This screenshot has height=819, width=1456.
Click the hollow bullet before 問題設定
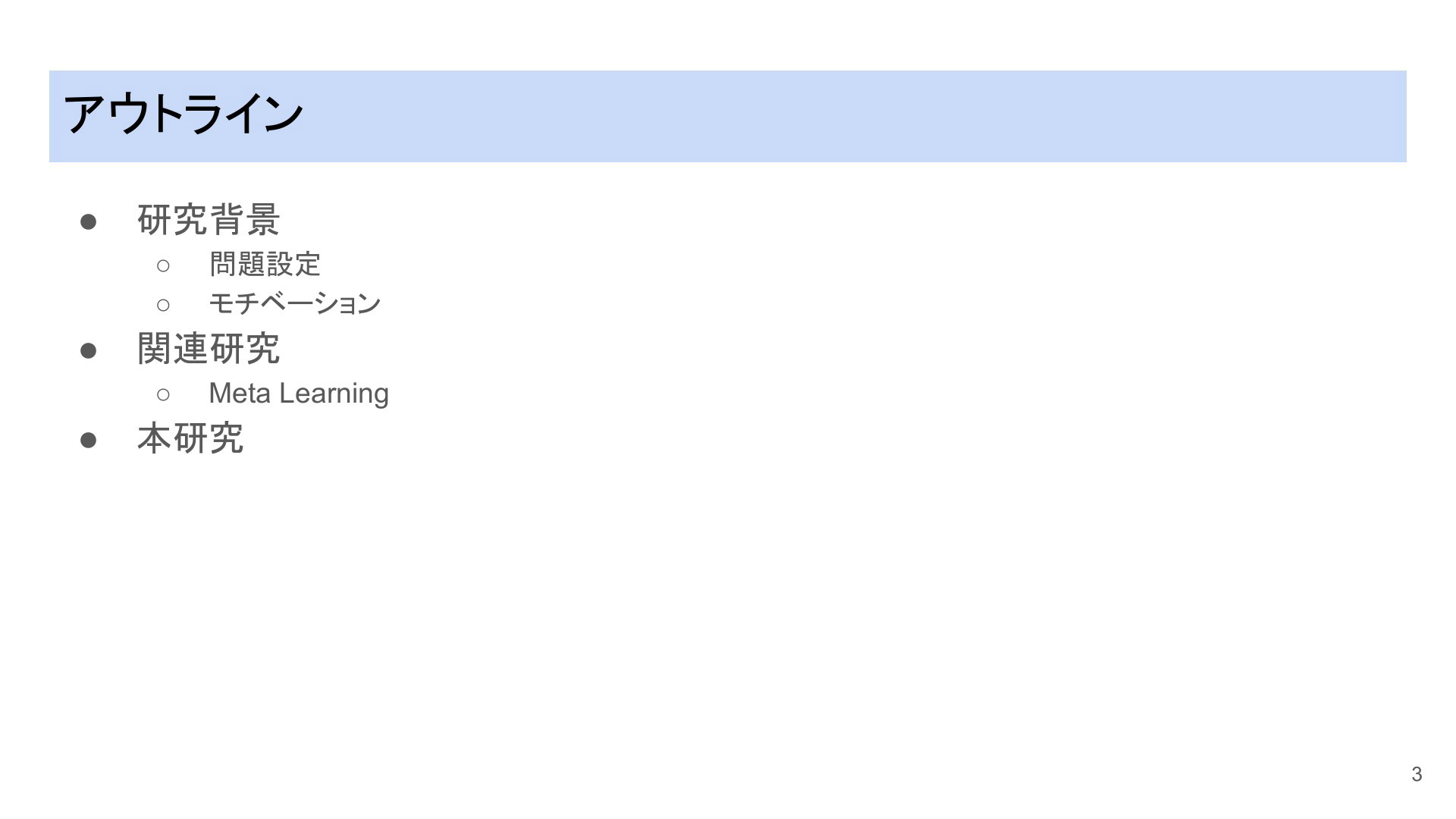(163, 265)
